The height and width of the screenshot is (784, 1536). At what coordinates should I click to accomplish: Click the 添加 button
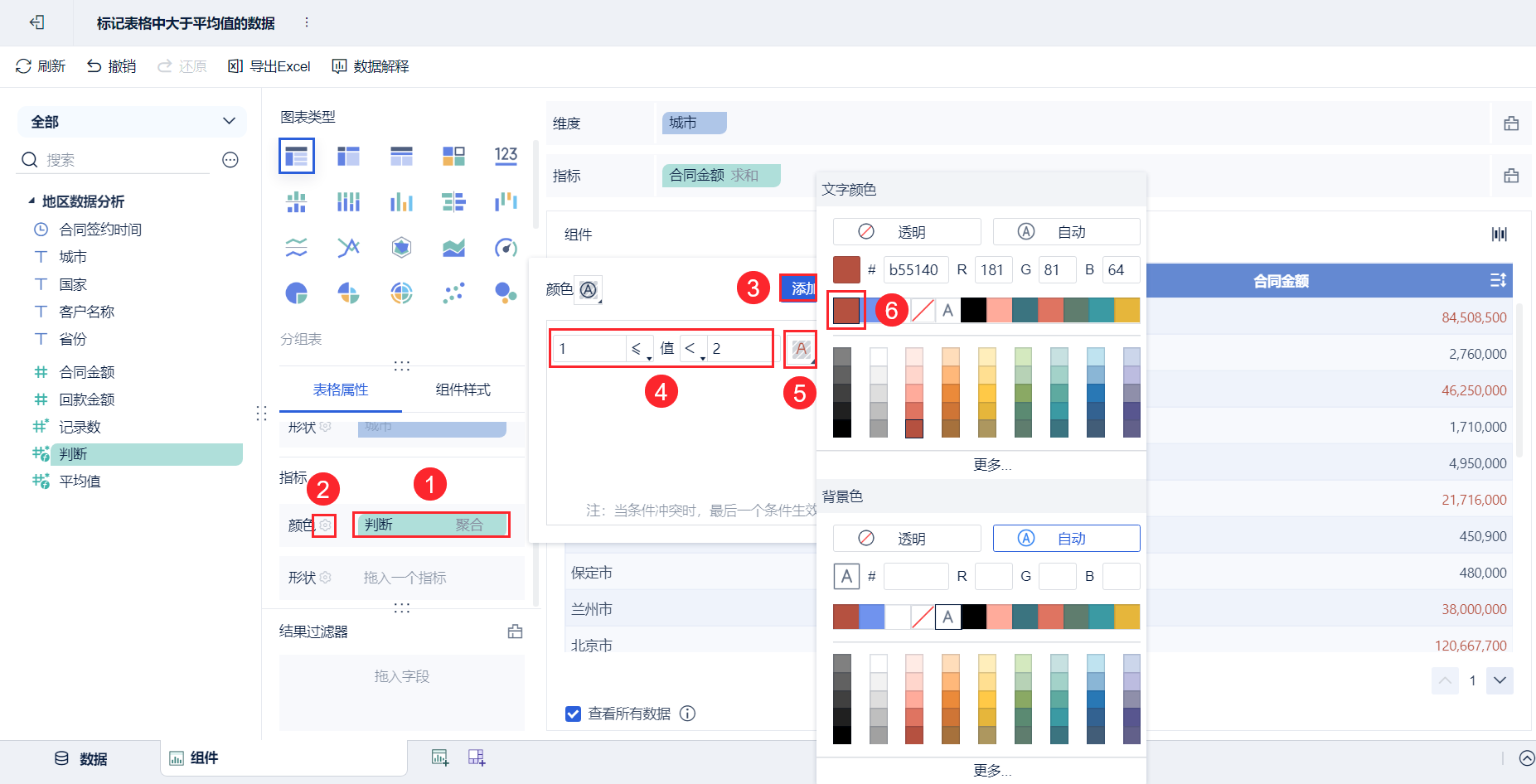pos(799,288)
